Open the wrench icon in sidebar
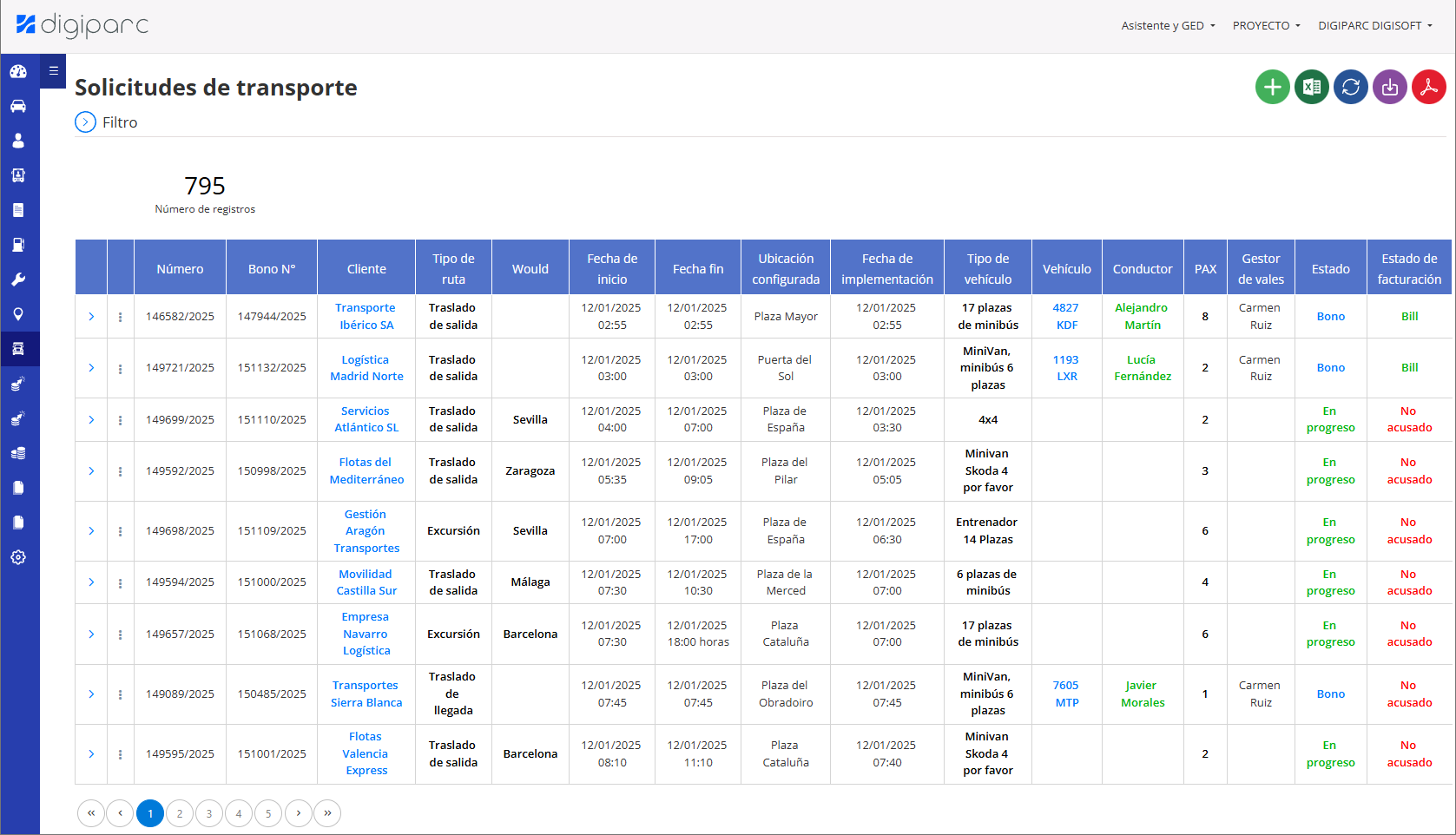 pos(18,279)
